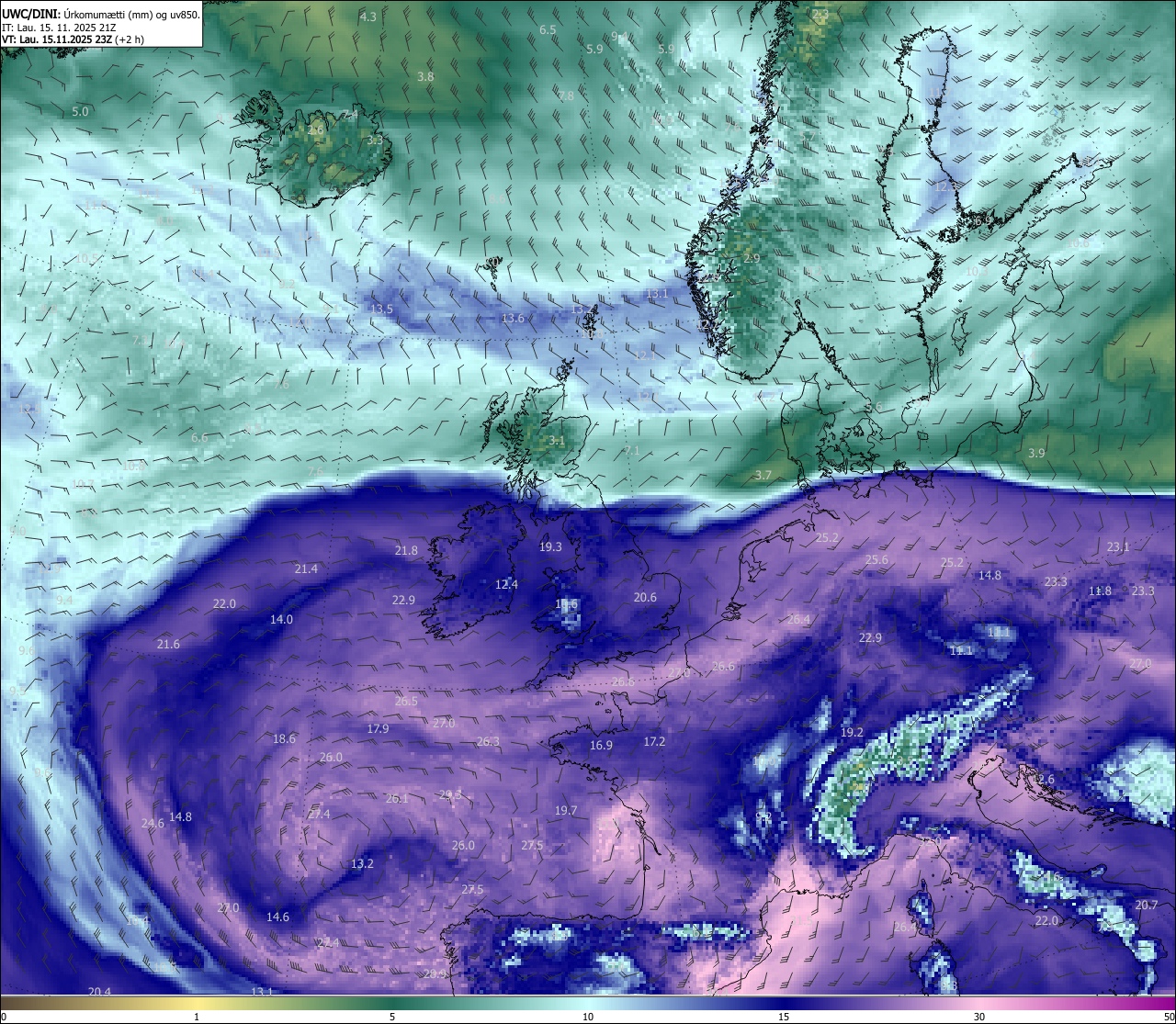Select the 14.6 value west of Galicia
Image resolution: width=1176 pixels, height=1024 pixels.
click(x=277, y=917)
